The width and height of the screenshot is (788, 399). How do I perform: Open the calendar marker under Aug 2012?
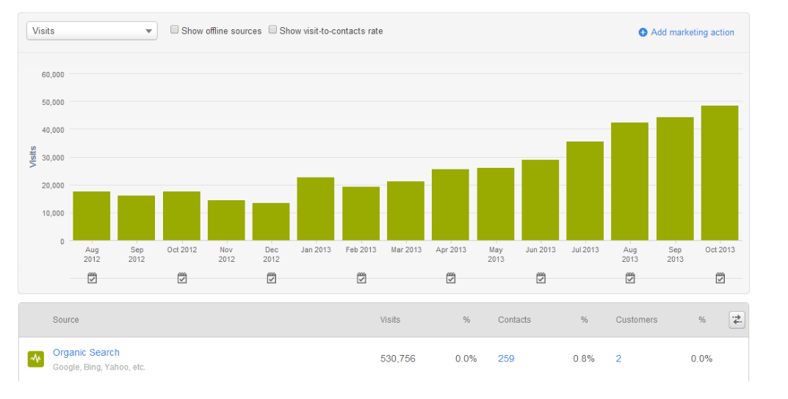tap(92, 278)
